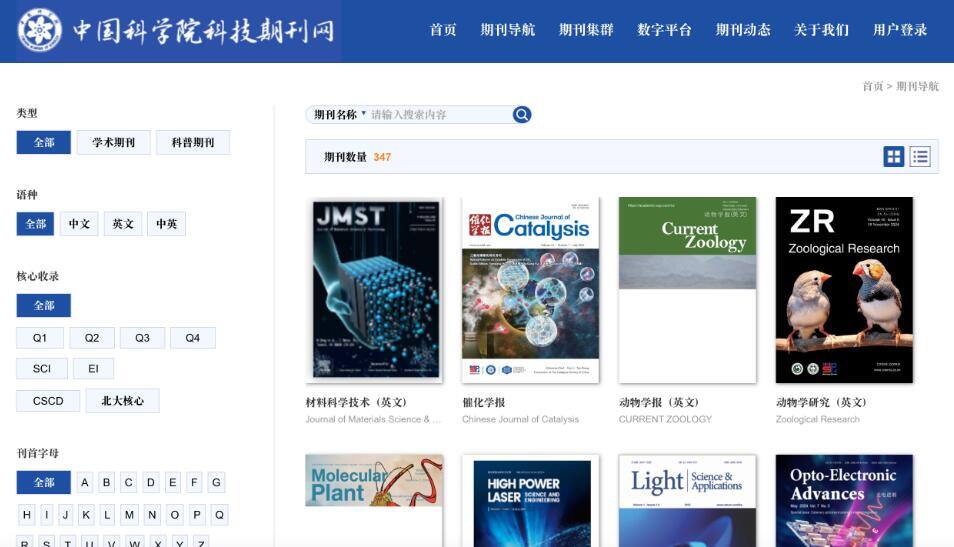Open Molecular Plant journal cover
Viewport: 954px width, 547px height.
pyautogui.click(x=375, y=500)
